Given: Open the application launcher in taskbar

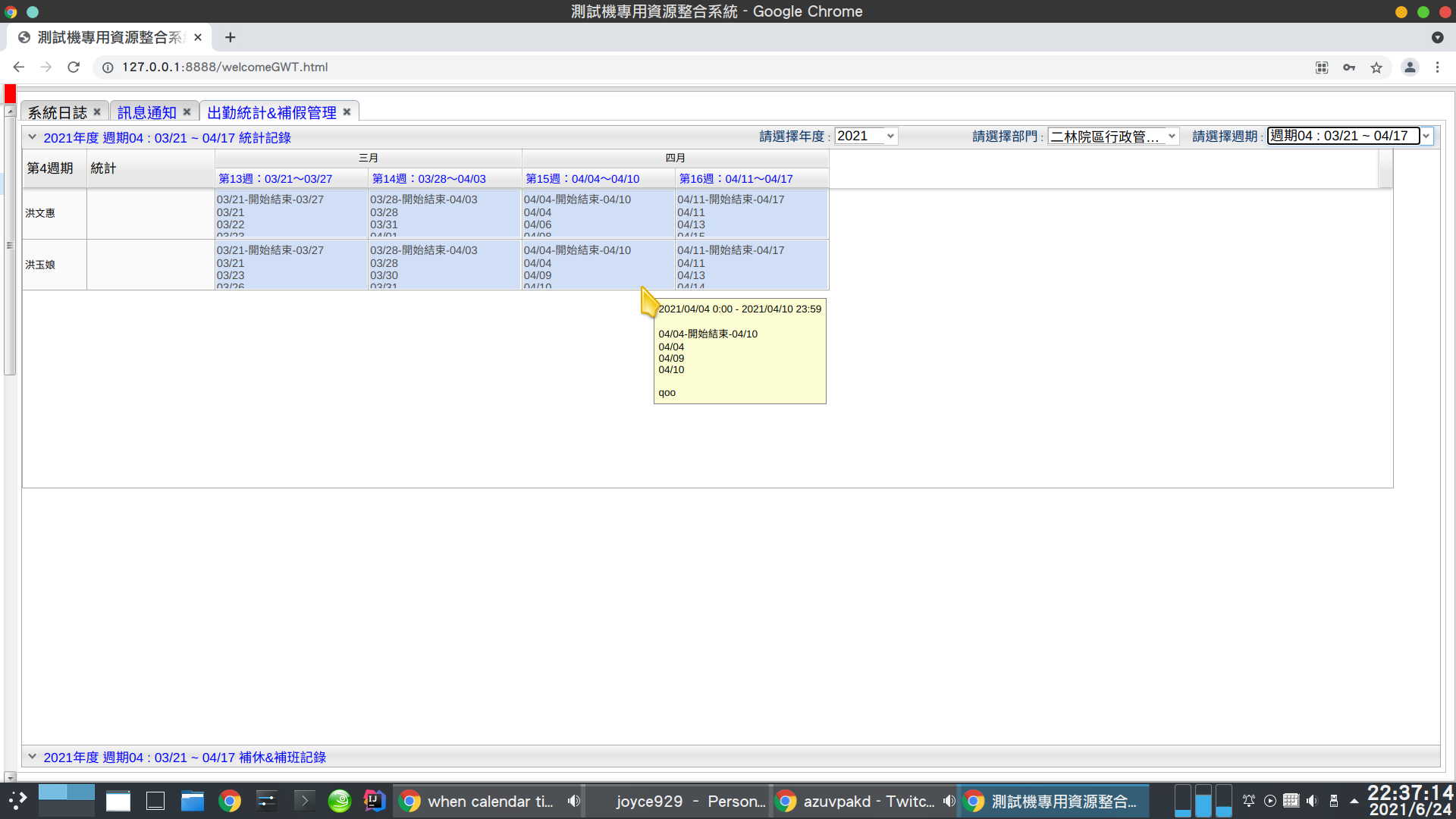Looking at the screenshot, I should pos(18,801).
